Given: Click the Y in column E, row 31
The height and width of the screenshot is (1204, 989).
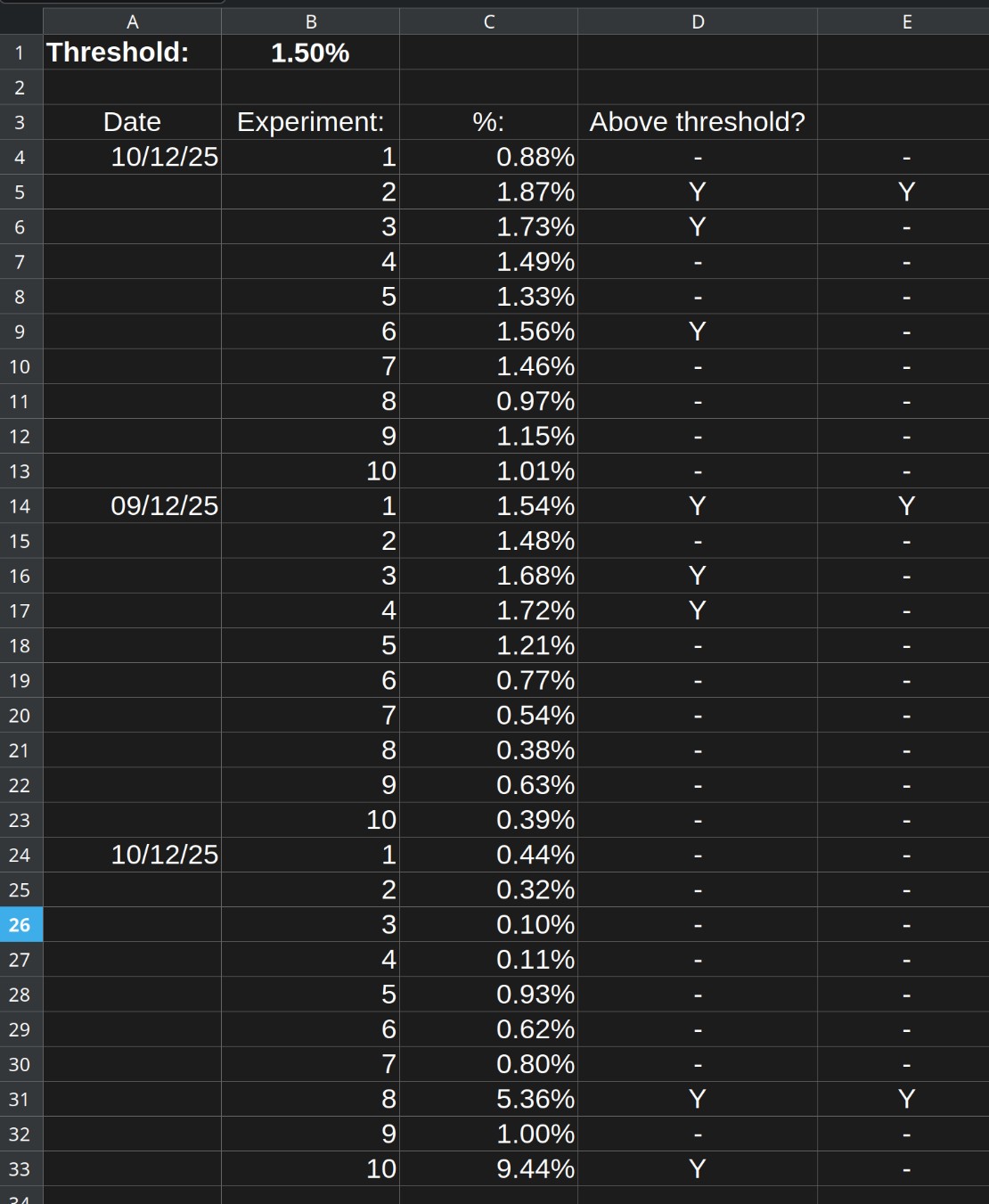Looking at the screenshot, I should (x=906, y=1099).
